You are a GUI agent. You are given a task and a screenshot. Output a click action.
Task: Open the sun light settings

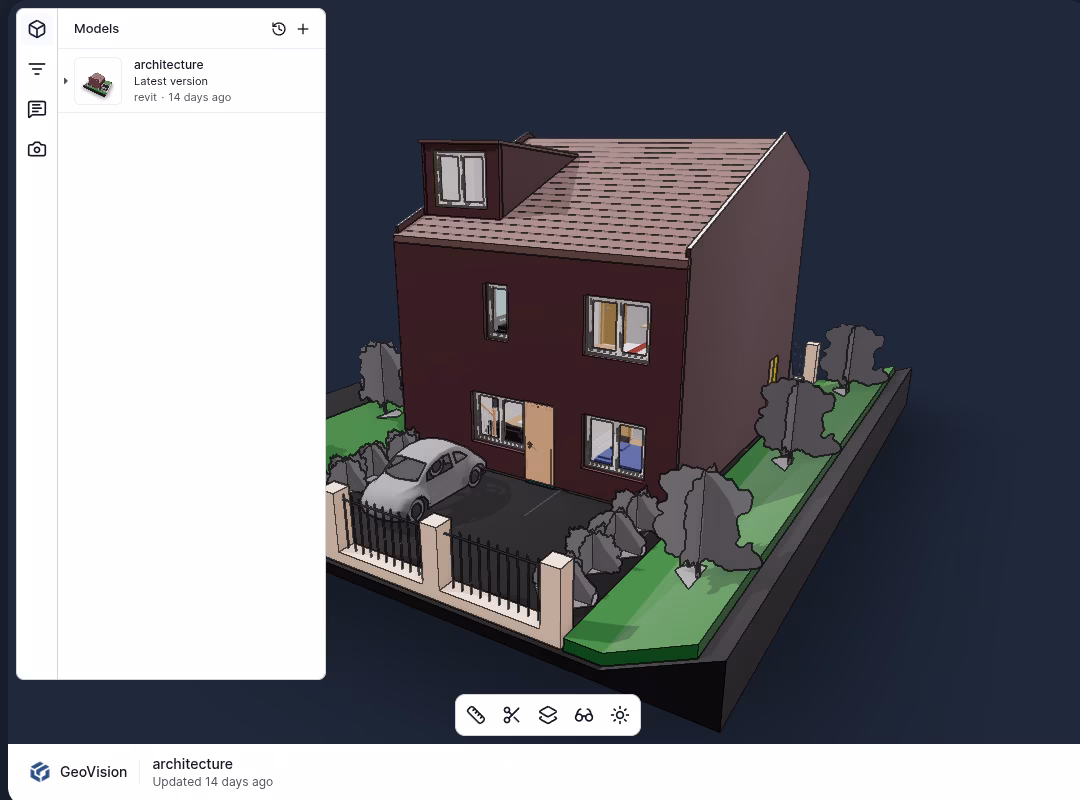click(x=620, y=715)
